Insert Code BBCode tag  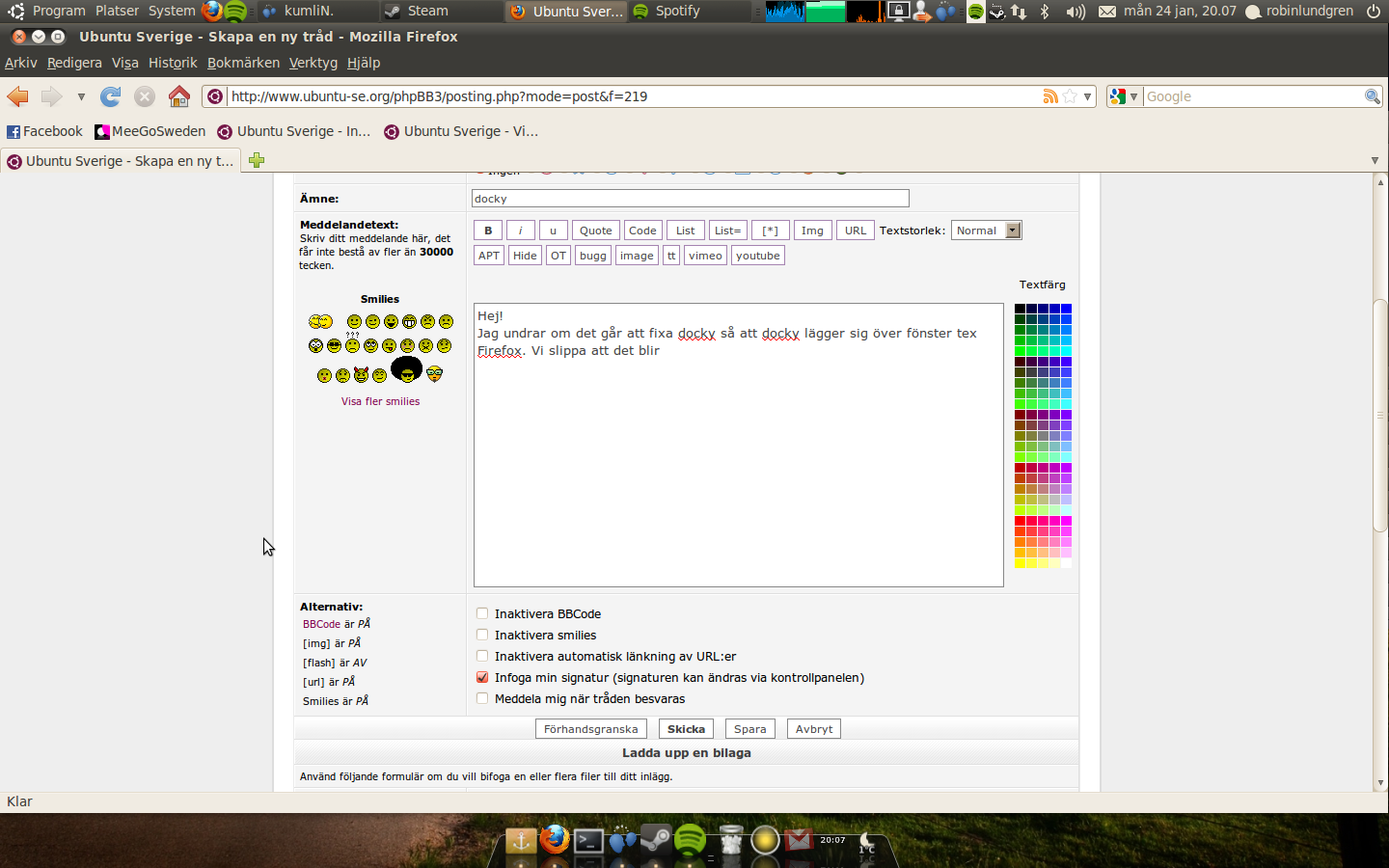pyautogui.click(x=642, y=231)
